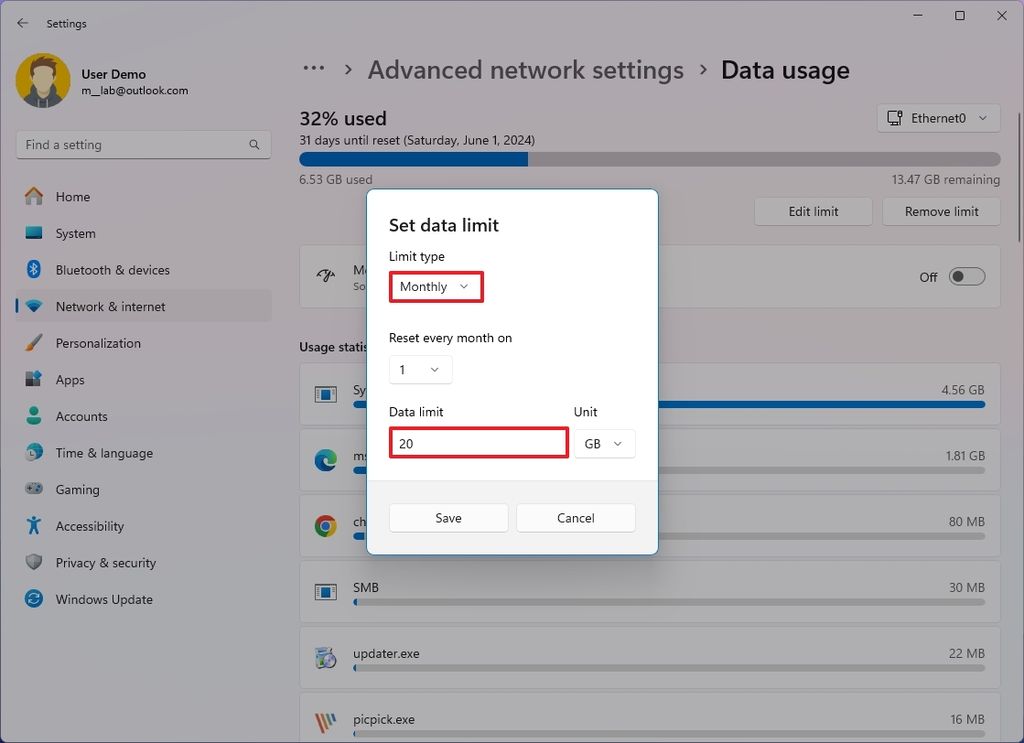Open the Ethernet0 network selector
Screen dimensions: 1024x743
pyautogui.click(x=937, y=117)
